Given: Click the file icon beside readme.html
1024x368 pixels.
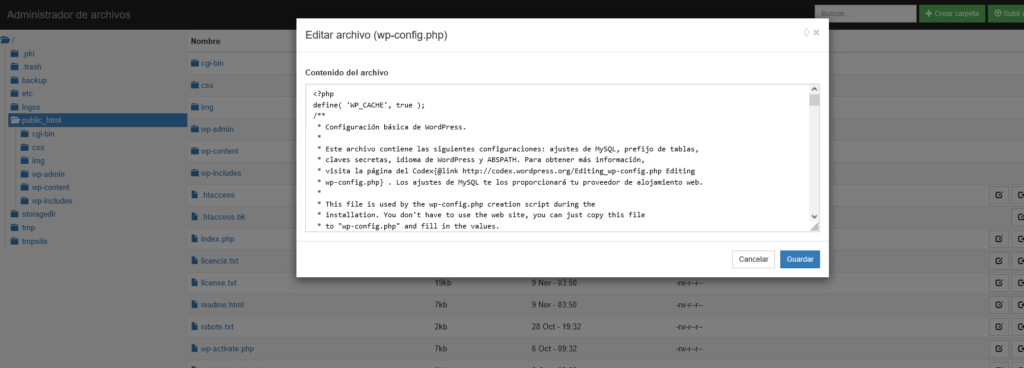Looking at the screenshot, I should (x=195, y=305).
